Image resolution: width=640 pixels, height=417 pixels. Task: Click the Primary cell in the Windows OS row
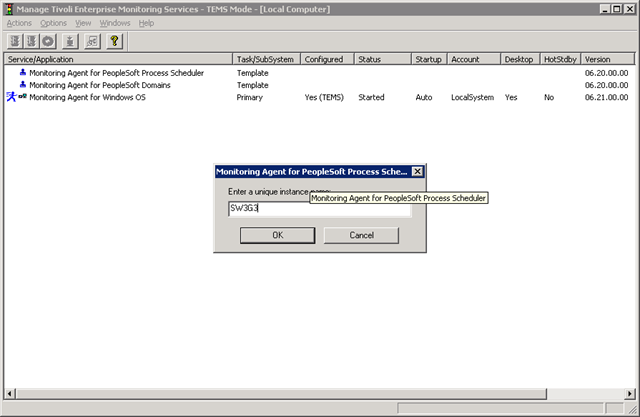coord(249,98)
